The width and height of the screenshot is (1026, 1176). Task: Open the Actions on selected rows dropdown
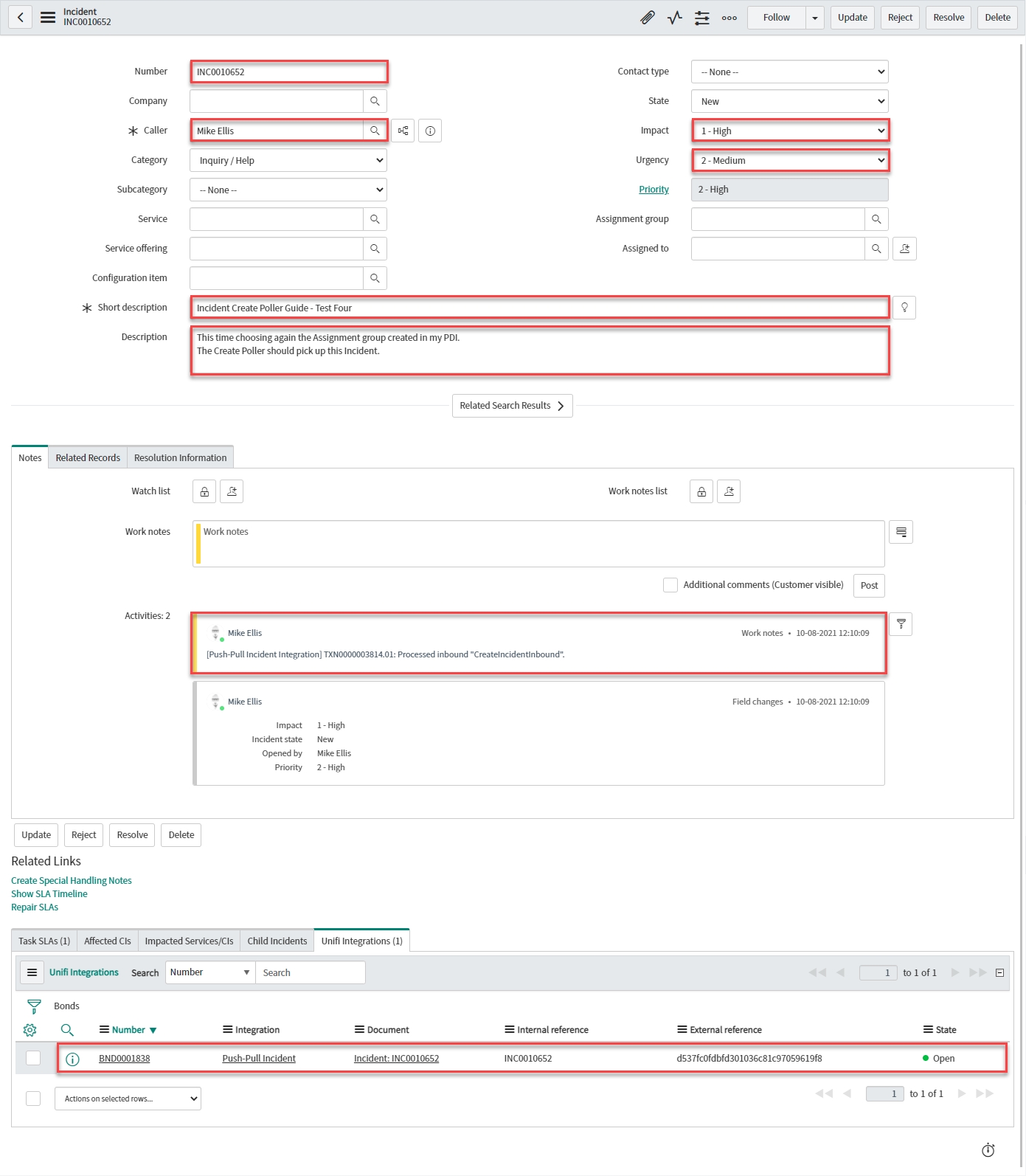tap(128, 1099)
